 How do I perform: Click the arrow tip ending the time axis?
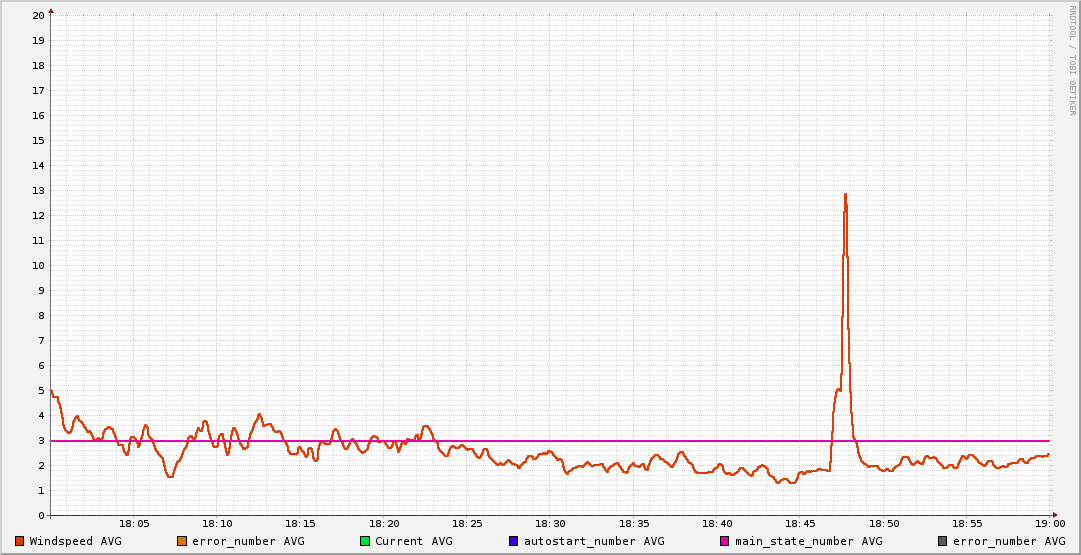[1055, 516]
